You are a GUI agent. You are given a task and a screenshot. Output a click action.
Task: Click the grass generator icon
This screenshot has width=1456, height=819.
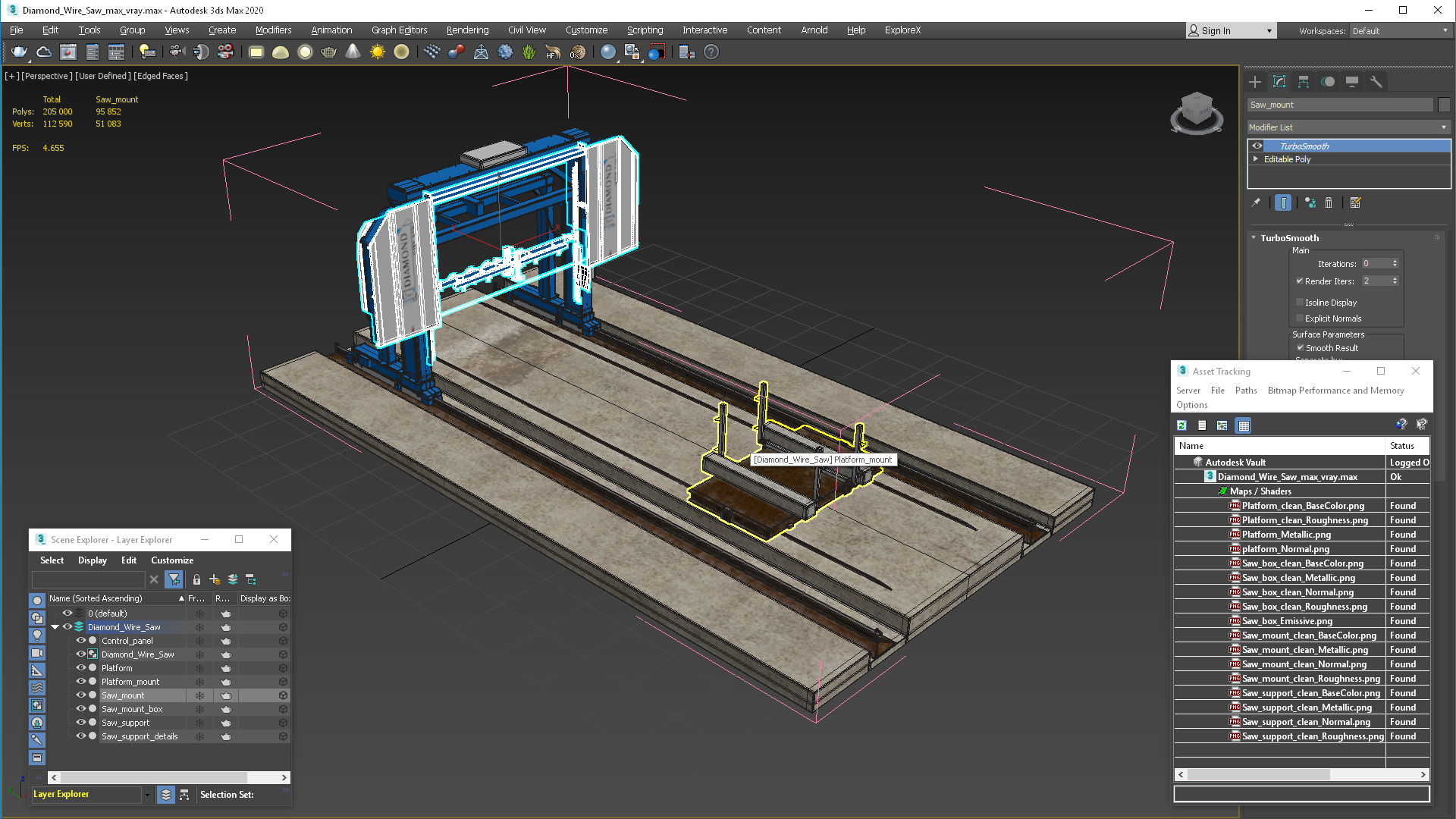point(529,52)
